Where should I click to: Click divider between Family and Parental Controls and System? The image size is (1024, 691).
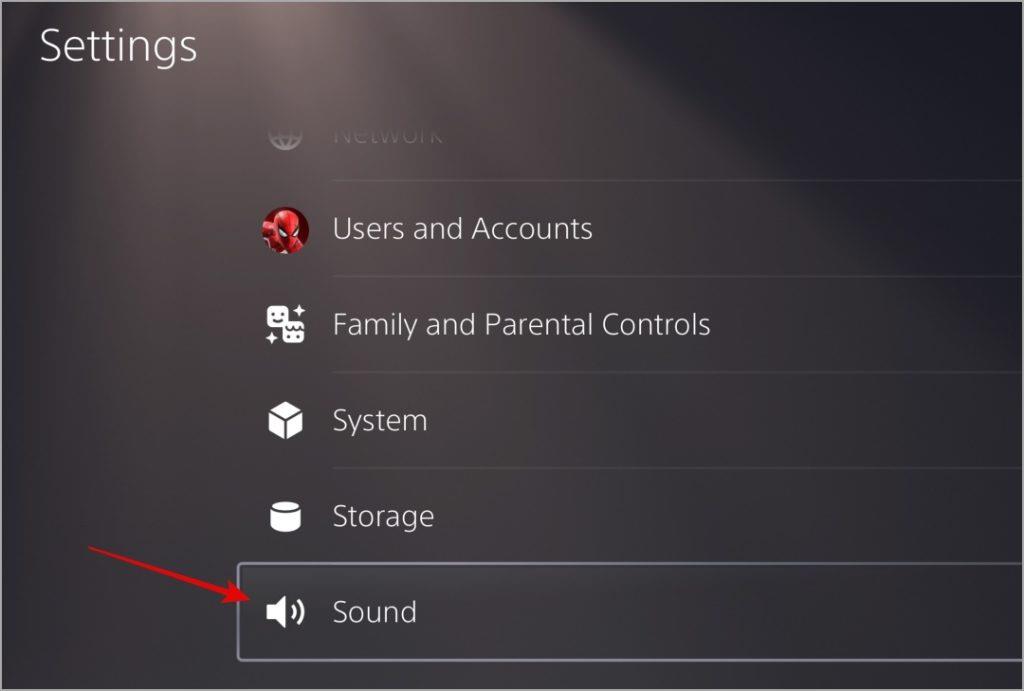[x=677, y=372]
